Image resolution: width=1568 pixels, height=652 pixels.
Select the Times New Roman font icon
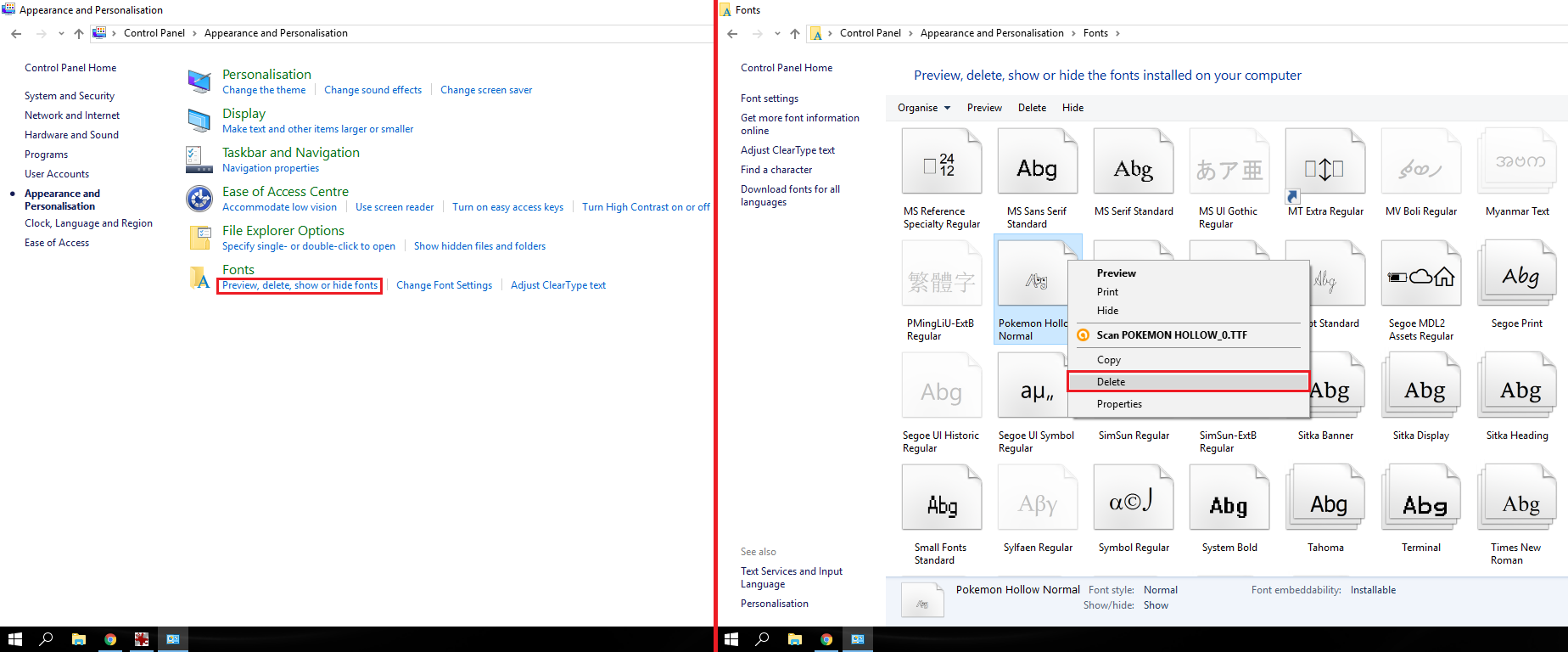pyautogui.click(x=1517, y=497)
